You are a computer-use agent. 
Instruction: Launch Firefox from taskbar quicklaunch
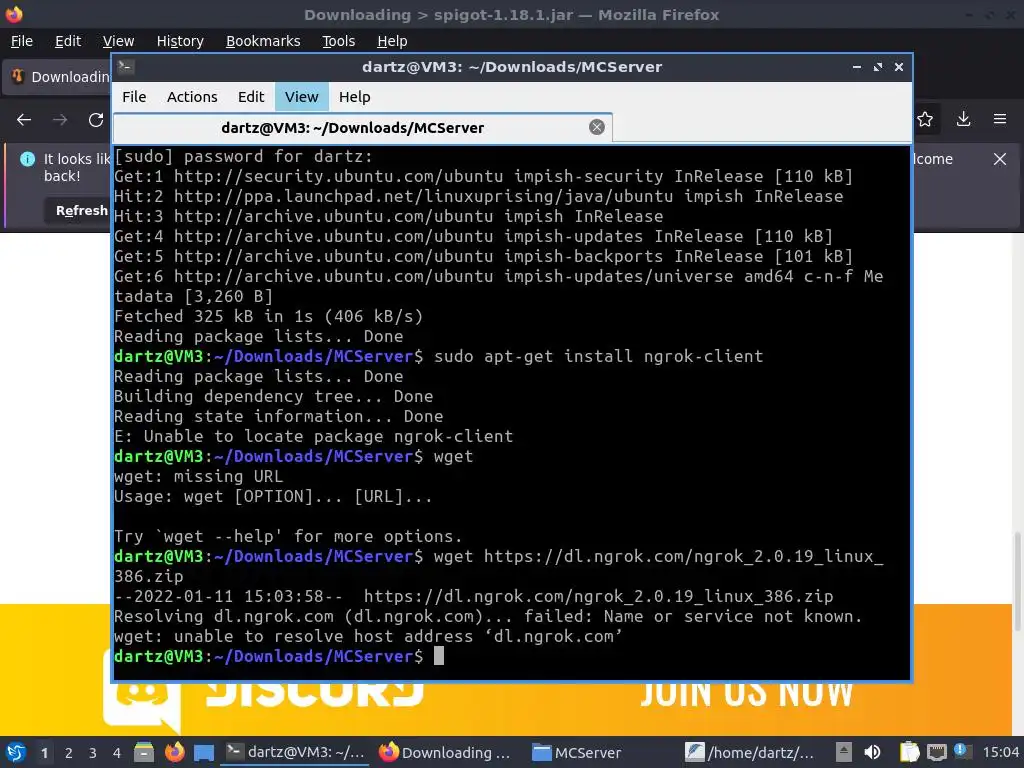coord(174,752)
